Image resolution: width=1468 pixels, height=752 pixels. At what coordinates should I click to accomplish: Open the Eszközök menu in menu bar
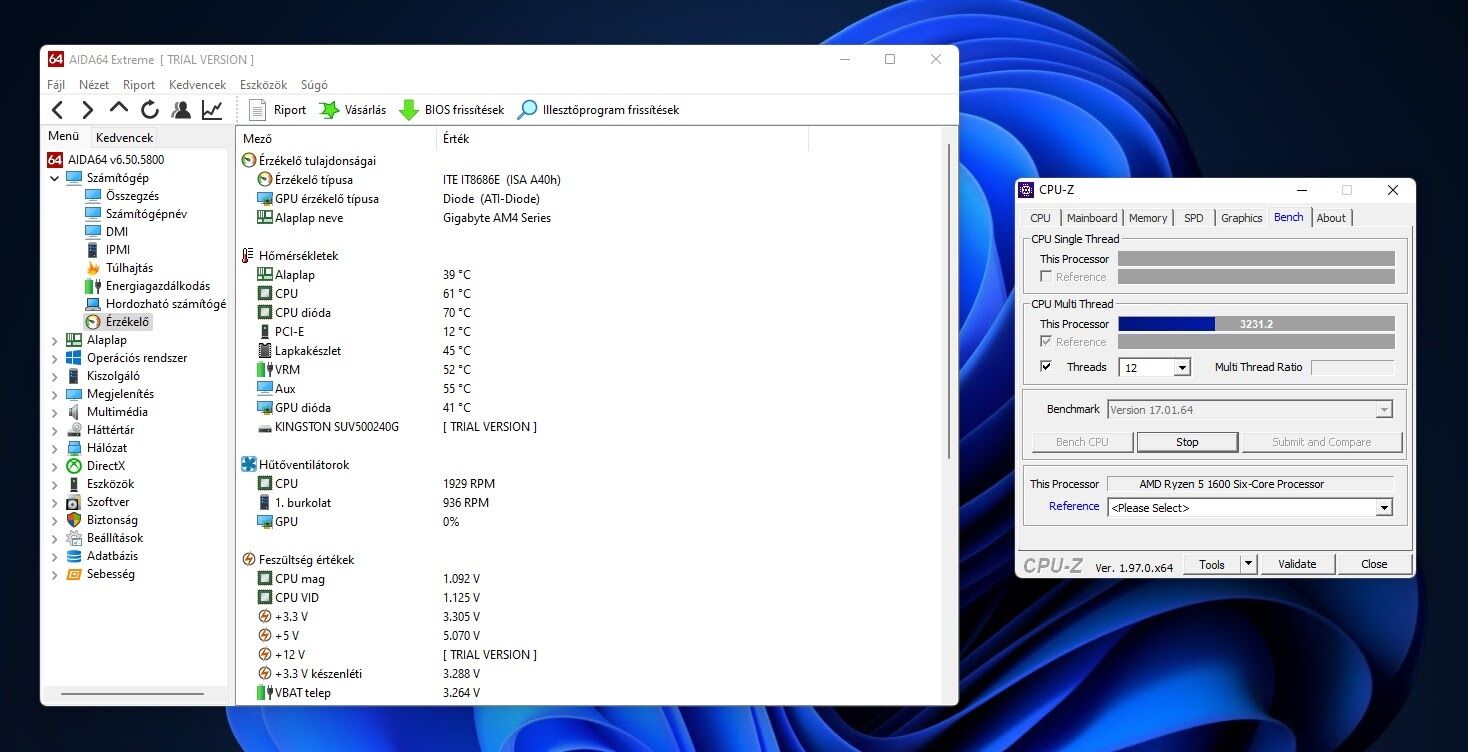tap(263, 85)
